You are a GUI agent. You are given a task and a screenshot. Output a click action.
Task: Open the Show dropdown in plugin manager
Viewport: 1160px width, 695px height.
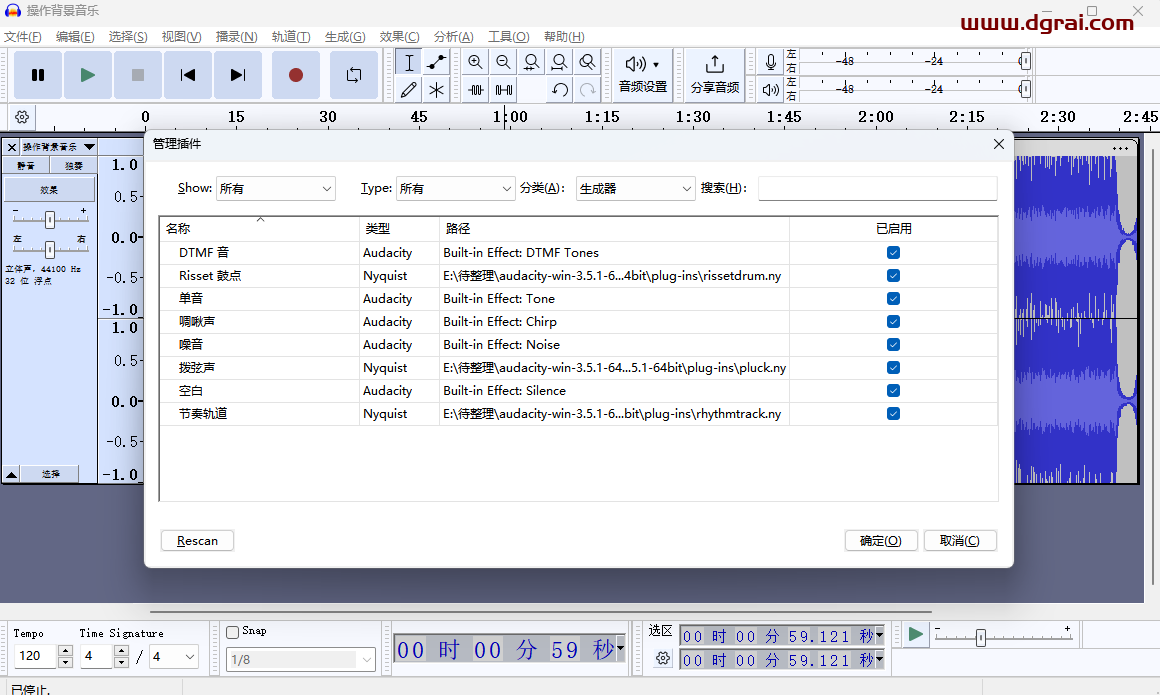275,189
